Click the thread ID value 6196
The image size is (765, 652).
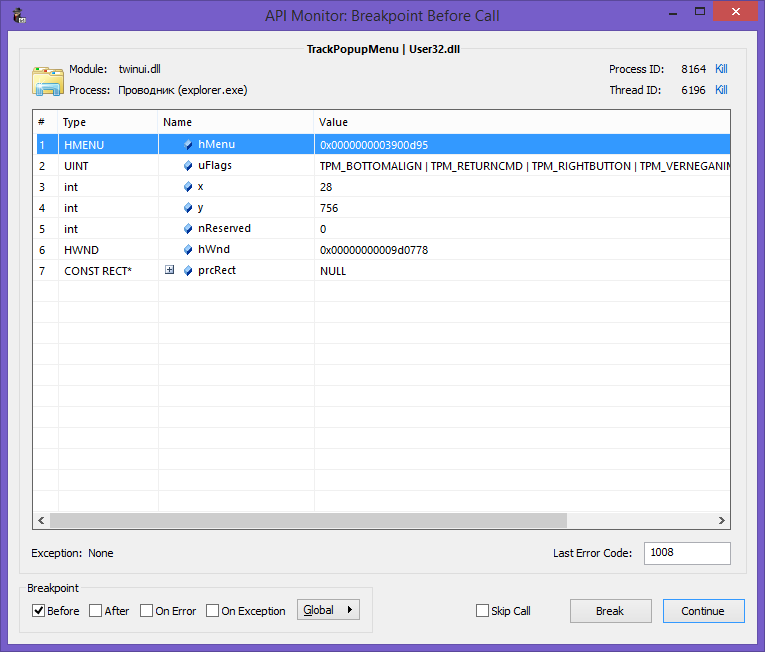[x=693, y=90]
